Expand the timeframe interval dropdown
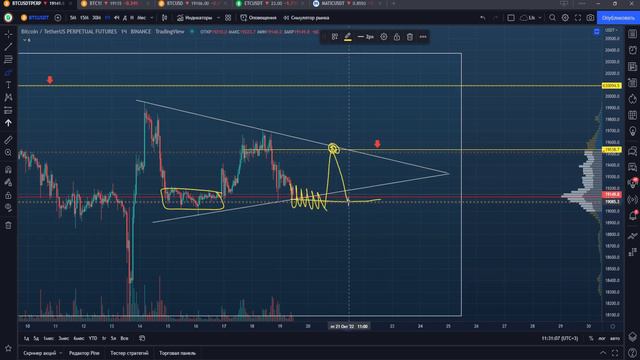The width and height of the screenshot is (640, 360). pos(152,18)
